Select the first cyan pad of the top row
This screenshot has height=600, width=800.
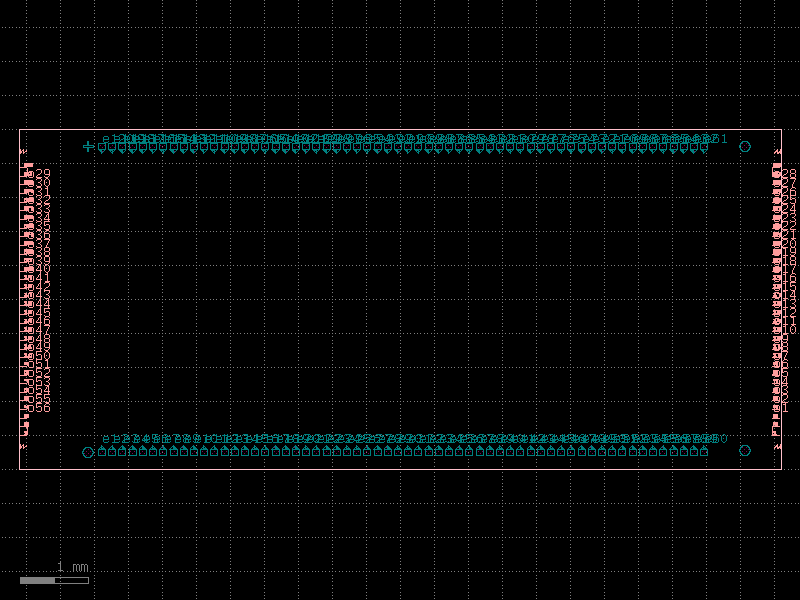(102, 148)
